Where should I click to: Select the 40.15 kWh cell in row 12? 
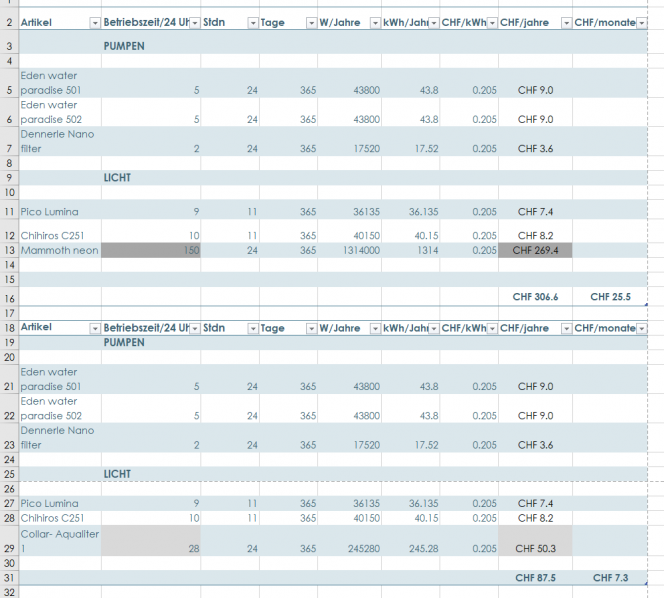click(410, 231)
